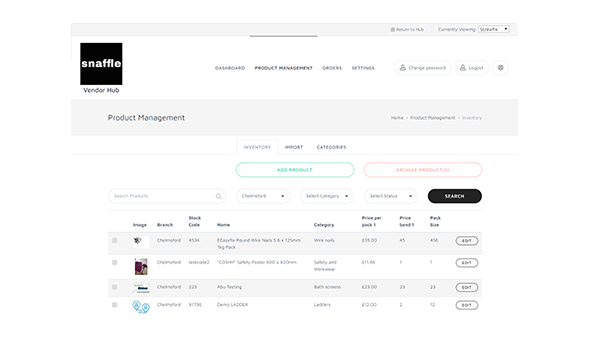Switch to Import tab
590x360 pixels.
293,147
